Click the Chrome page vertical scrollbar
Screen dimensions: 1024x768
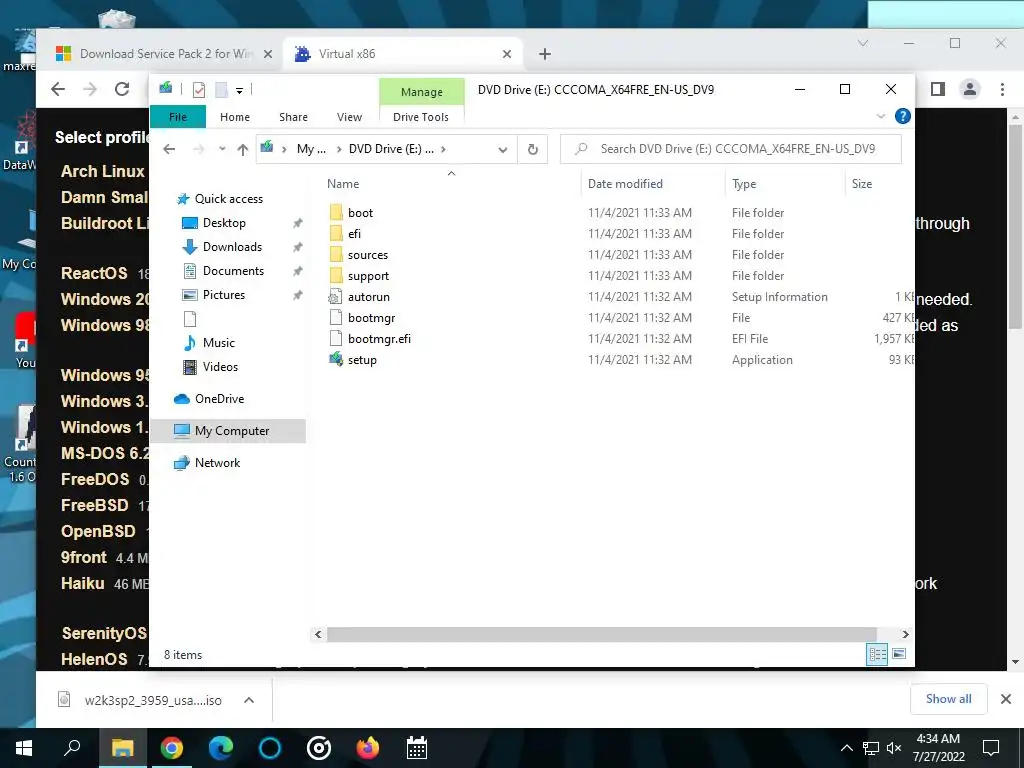(1015, 225)
